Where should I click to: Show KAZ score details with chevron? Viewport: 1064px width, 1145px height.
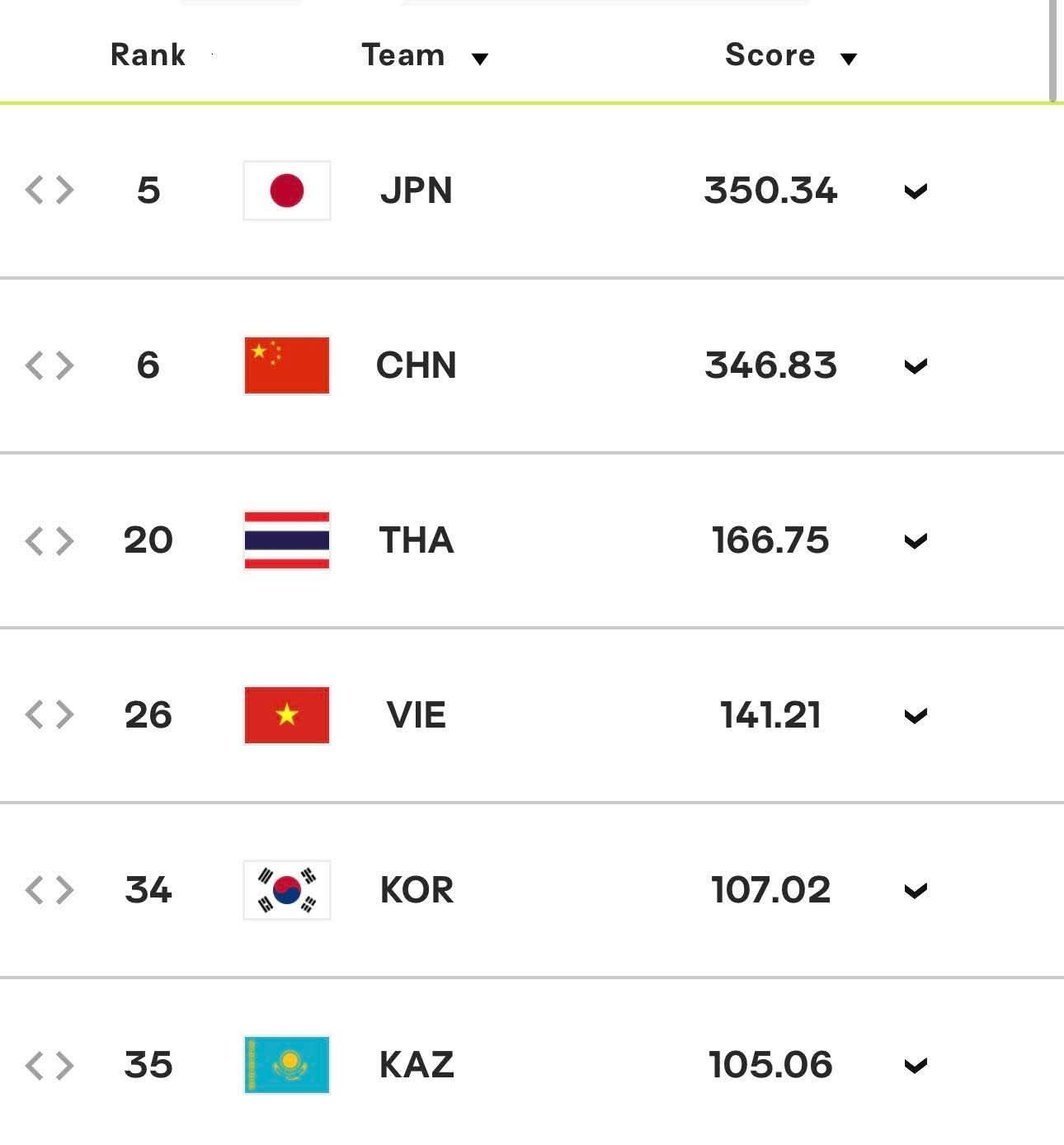click(x=916, y=1066)
